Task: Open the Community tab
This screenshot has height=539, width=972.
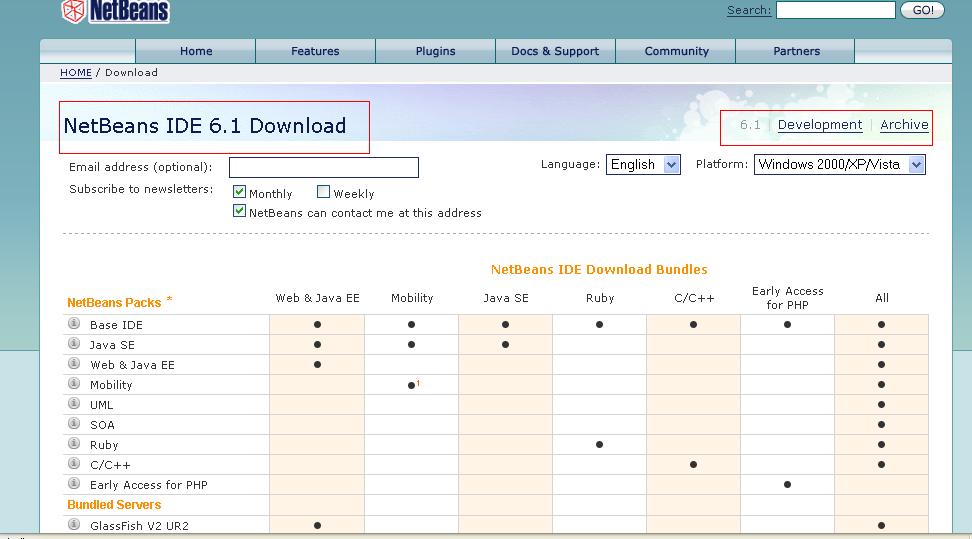Action: tap(676, 51)
